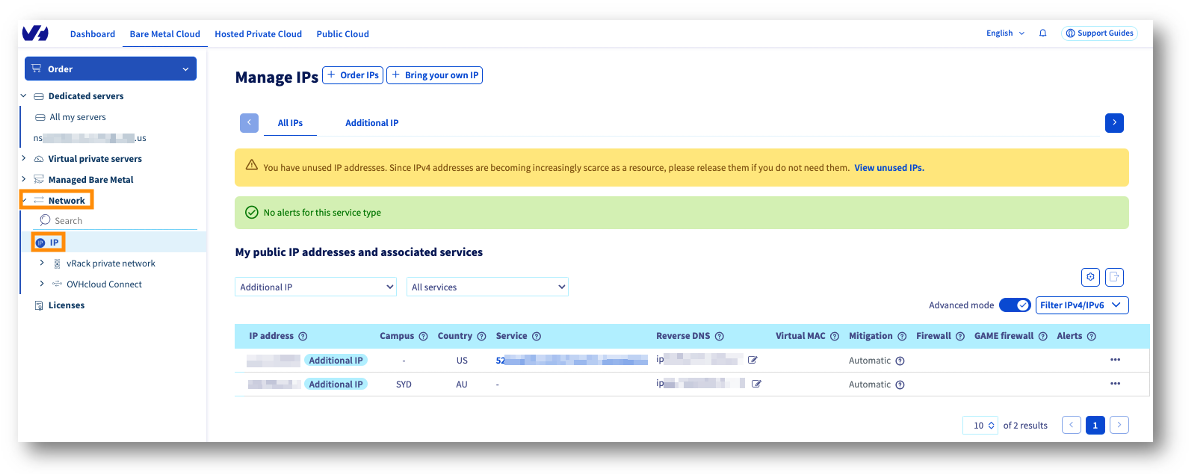Show help for Service column
The height and width of the screenshot is (474, 1189).
[536, 336]
